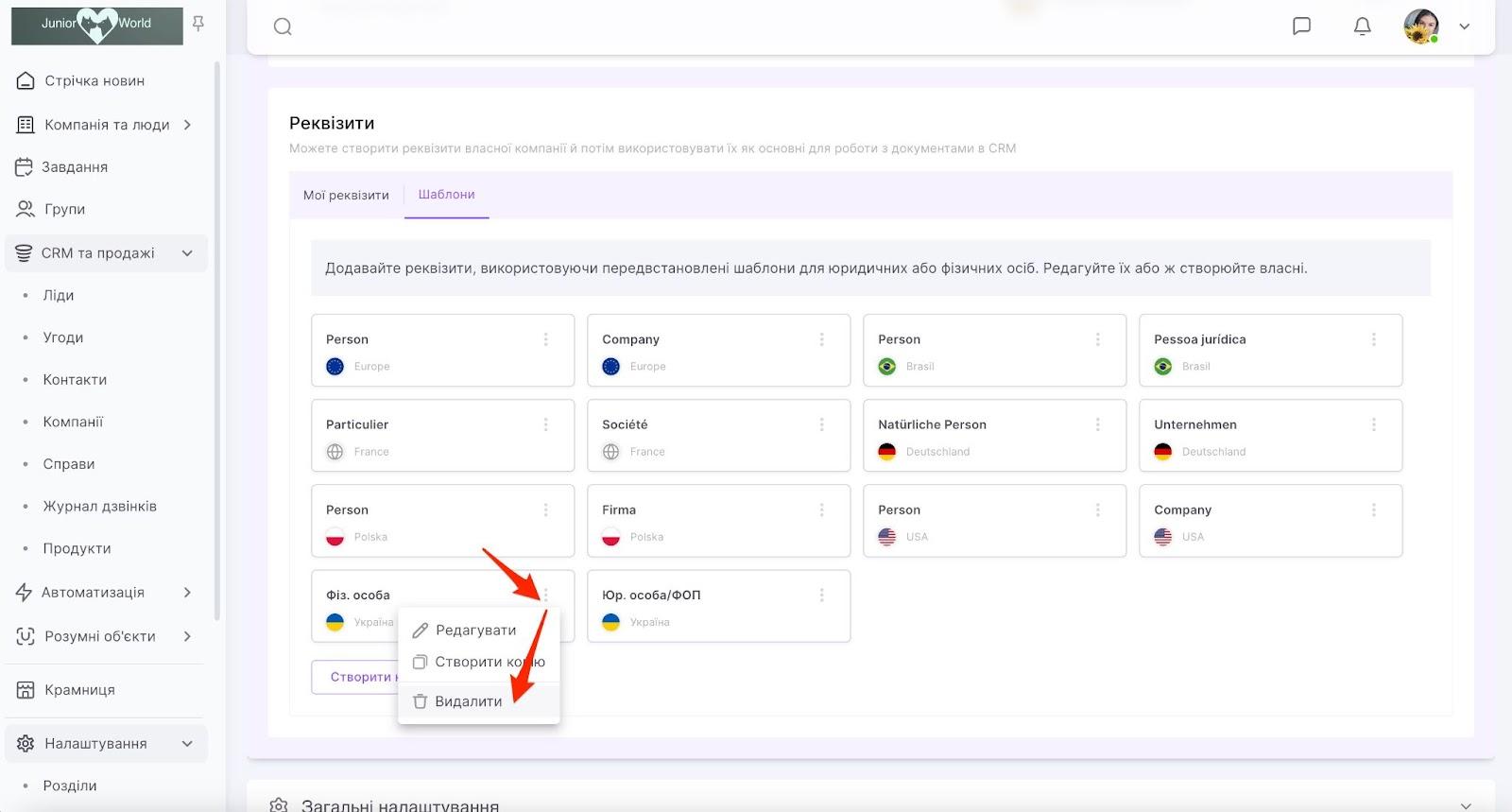Choose Створити копію from the context menu
This screenshot has height=812, width=1512.
point(479,663)
